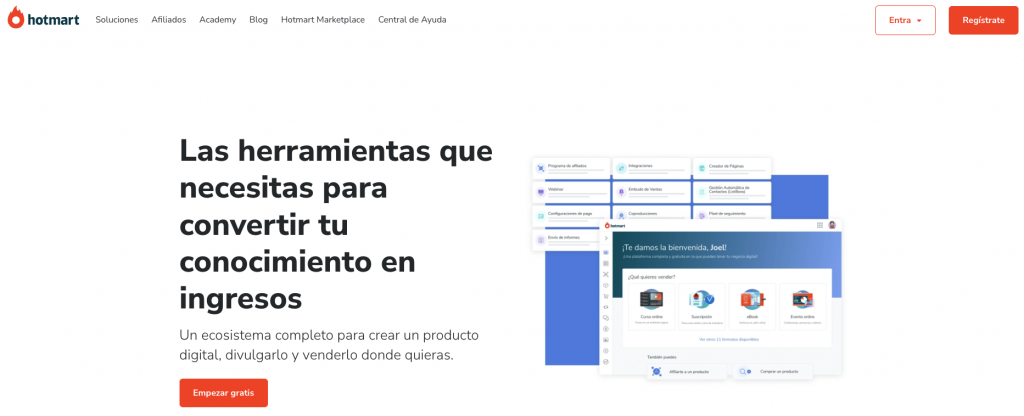Click the Creador de Páginas icon
Screen dimensions: 1024x416
(x=701, y=168)
